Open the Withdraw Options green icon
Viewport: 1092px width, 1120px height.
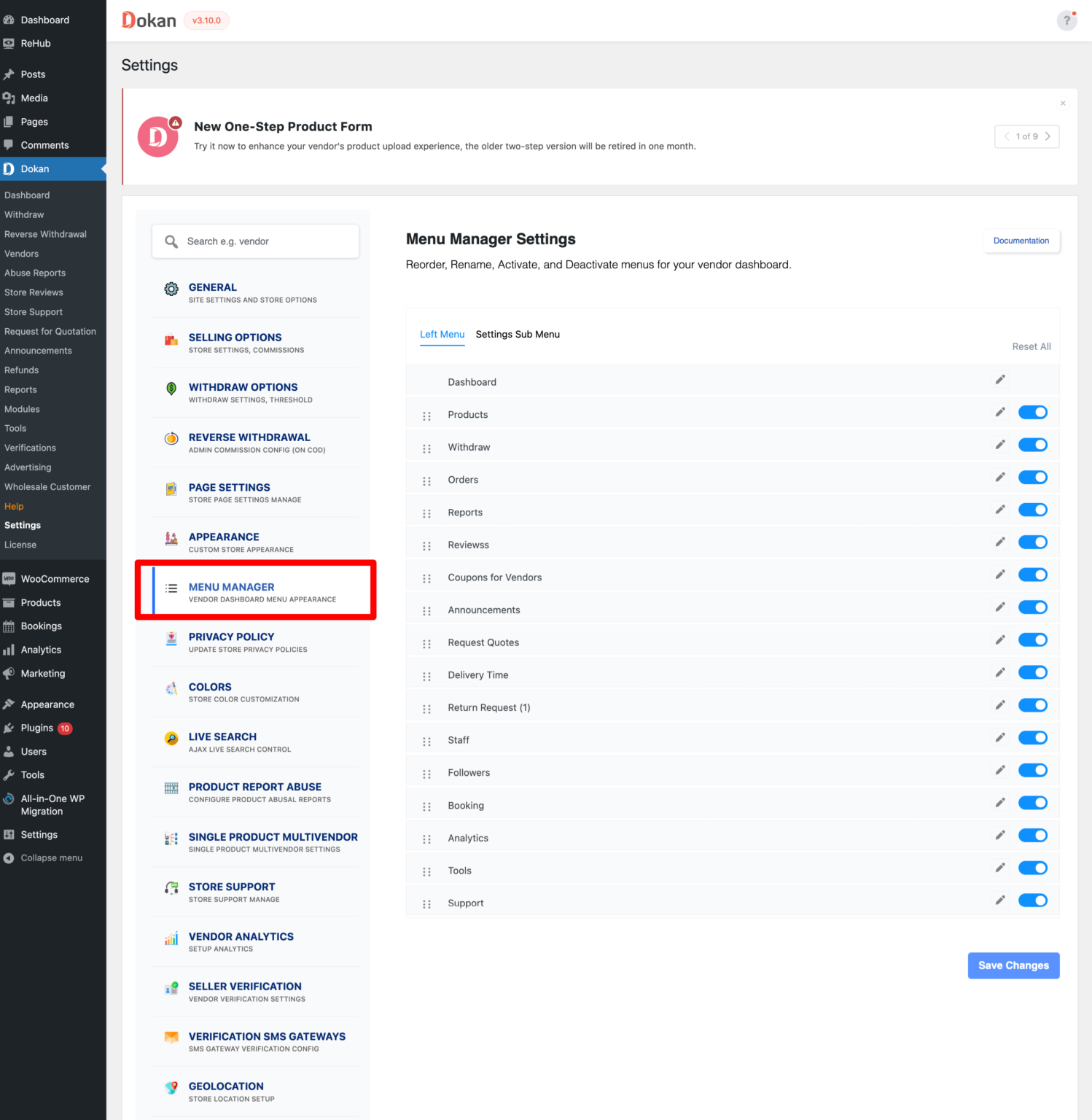click(x=171, y=388)
